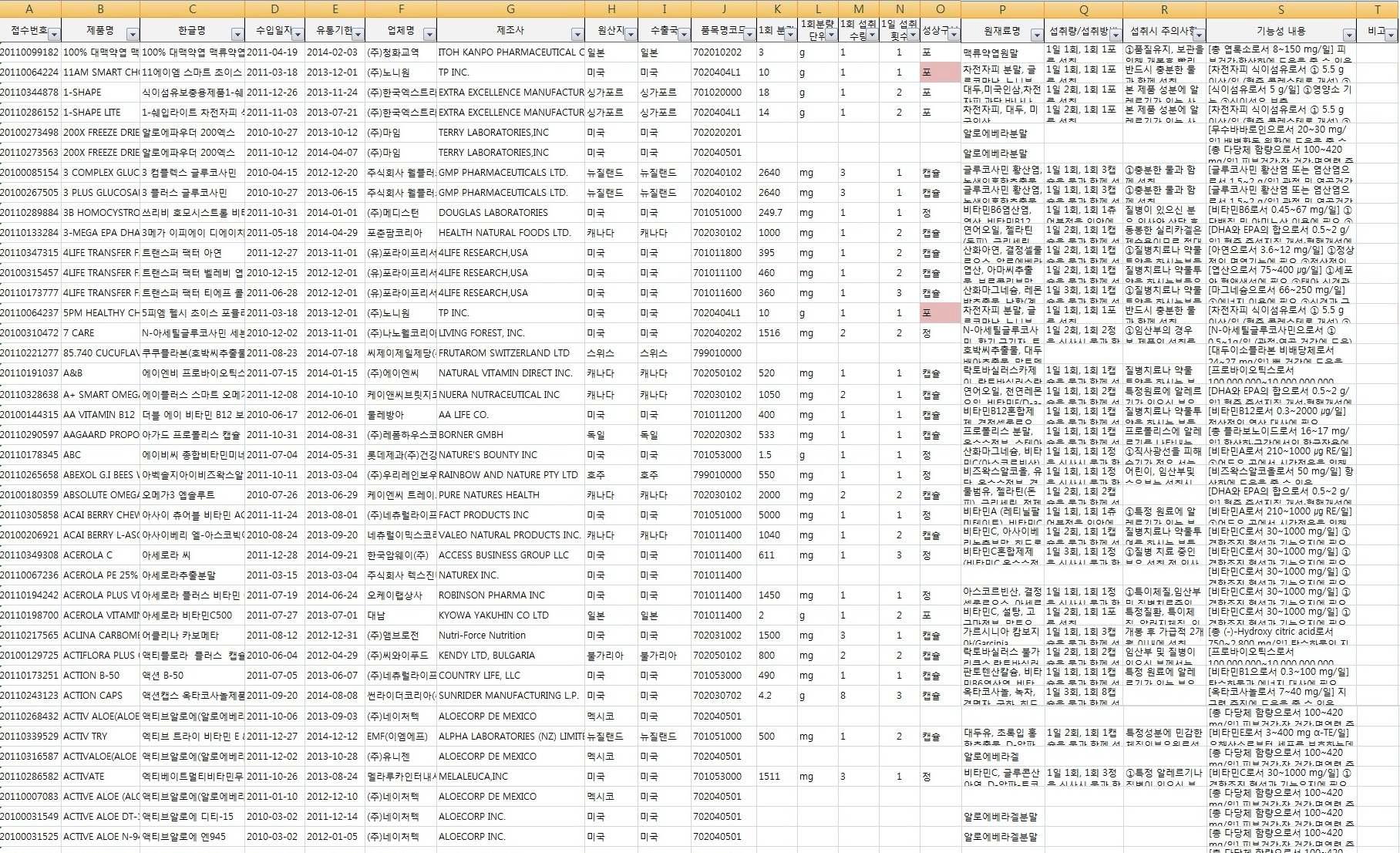The image size is (1400, 853).
Task: Click the company cell '대남'
Action: coord(401,615)
